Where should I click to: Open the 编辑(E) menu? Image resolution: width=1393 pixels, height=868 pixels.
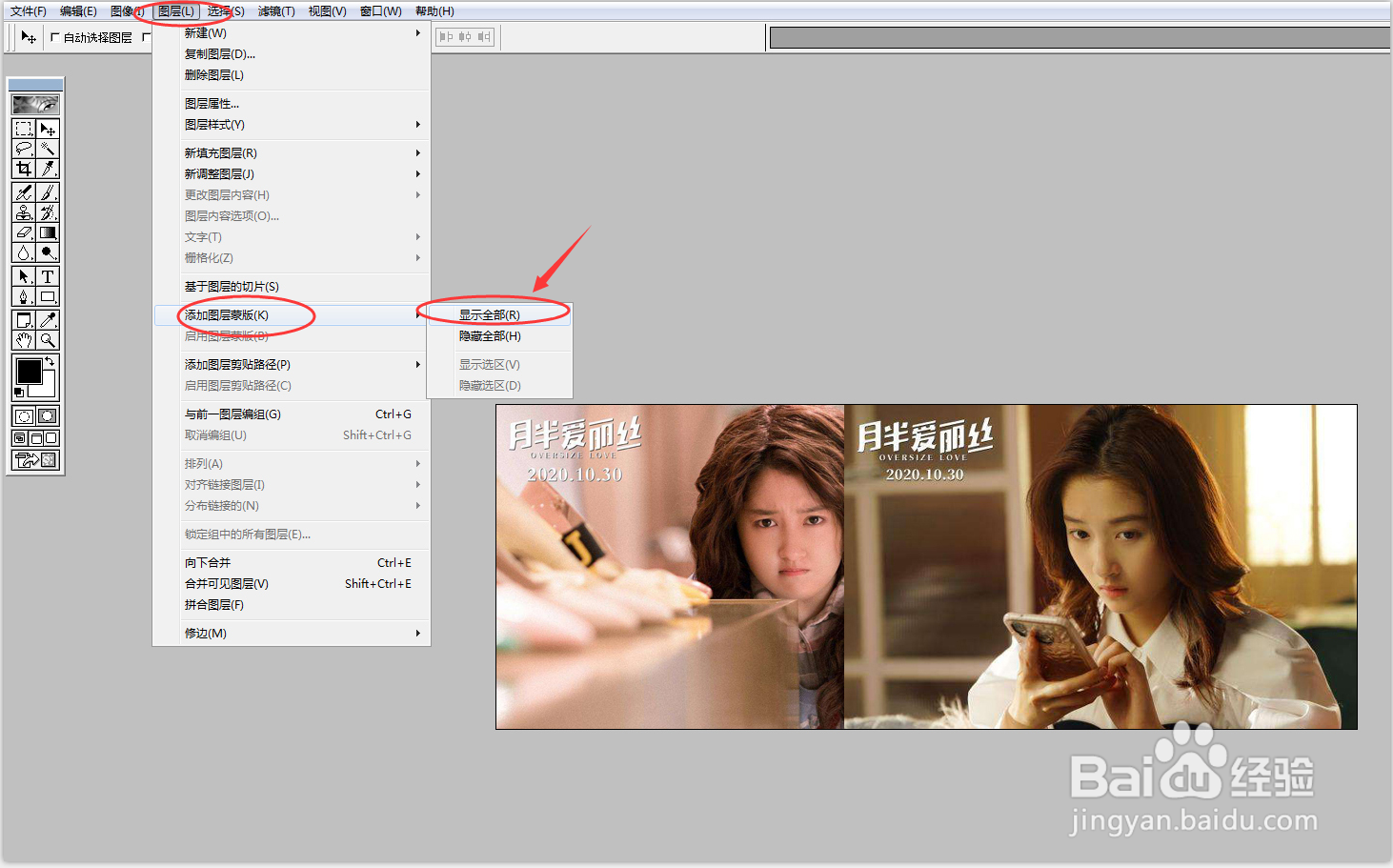(x=78, y=11)
